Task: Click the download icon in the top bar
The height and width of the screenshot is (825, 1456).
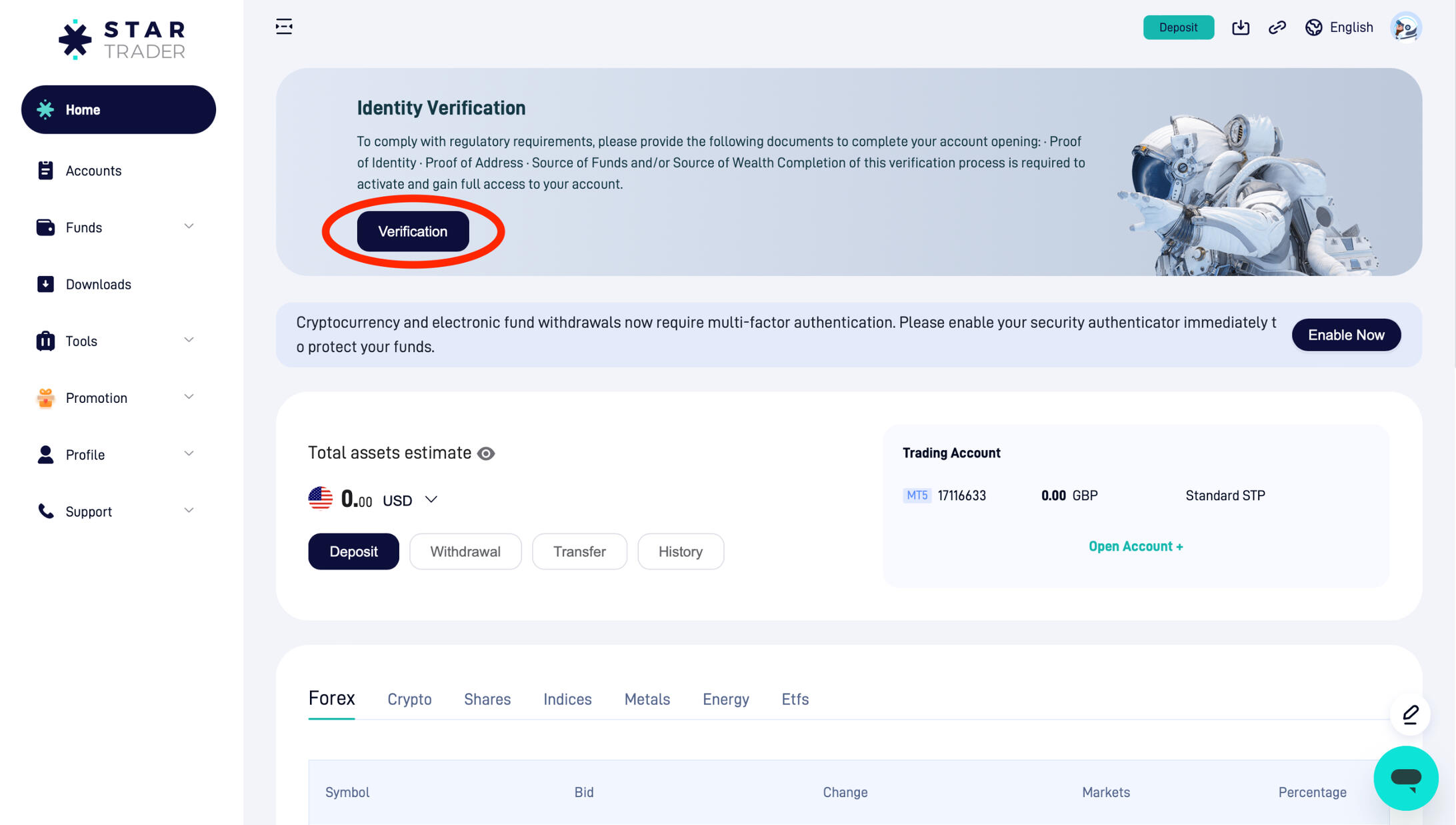Action: click(x=1240, y=27)
